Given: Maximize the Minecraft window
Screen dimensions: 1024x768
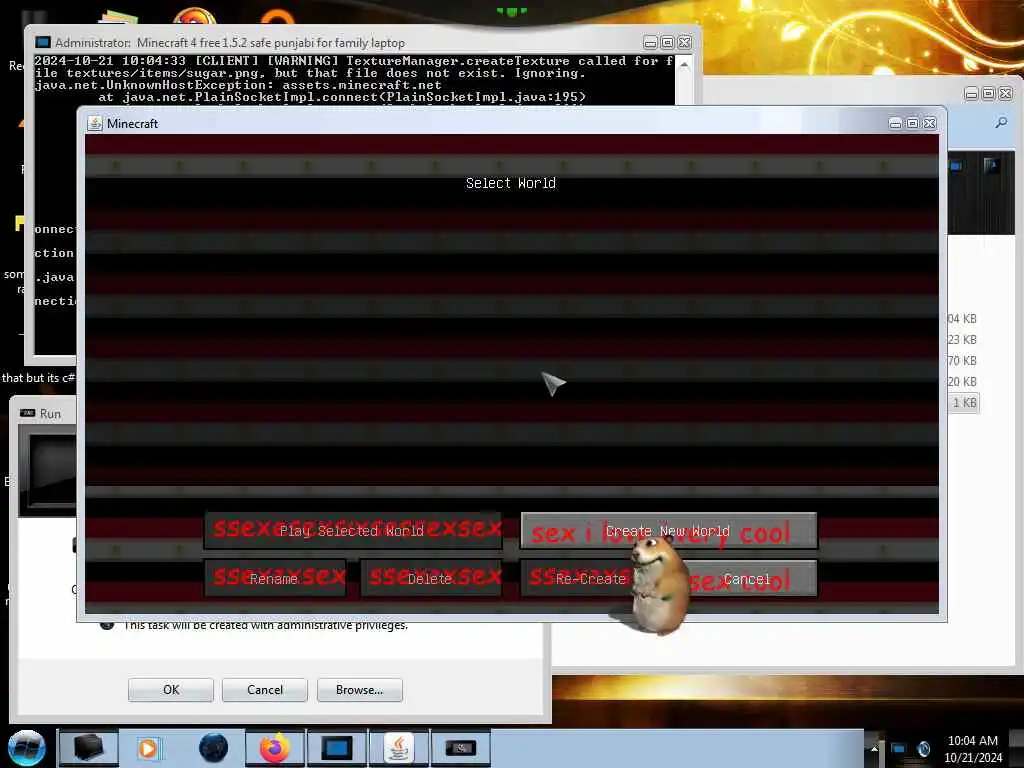Looking at the screenshot, I should click(912, 123).
